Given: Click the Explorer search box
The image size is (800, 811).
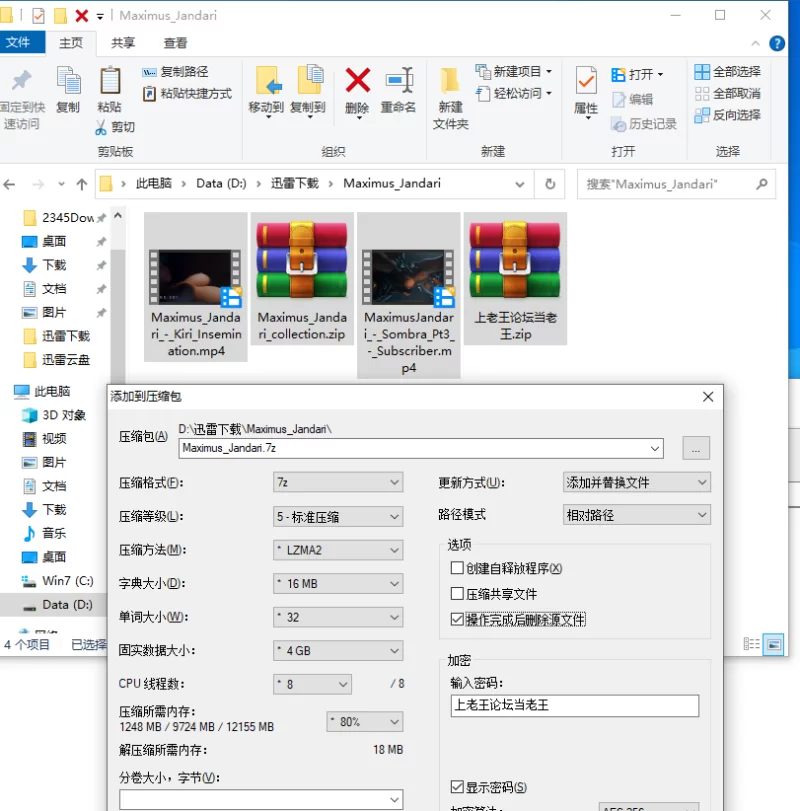Looking at the screenshot, I should pyautogui.click(x=676, y=184).
